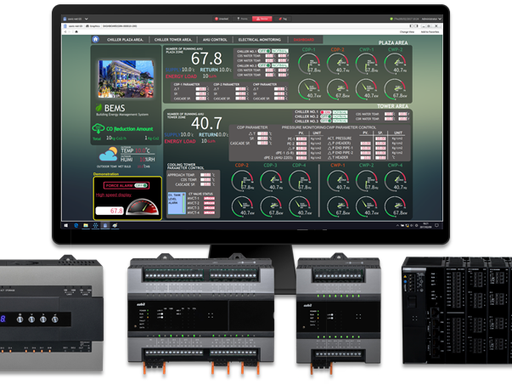Click the CT tank level alarm bar
The image size is (512, 384).
click(184, 203)
